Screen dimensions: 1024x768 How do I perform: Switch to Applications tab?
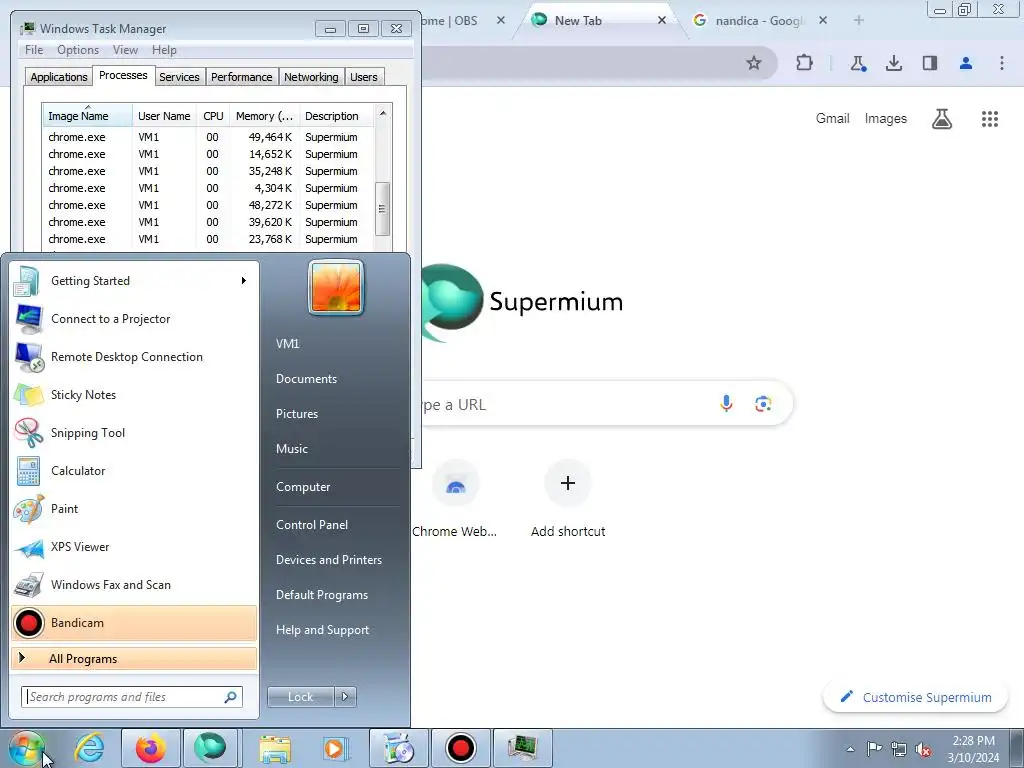(59, 77)
